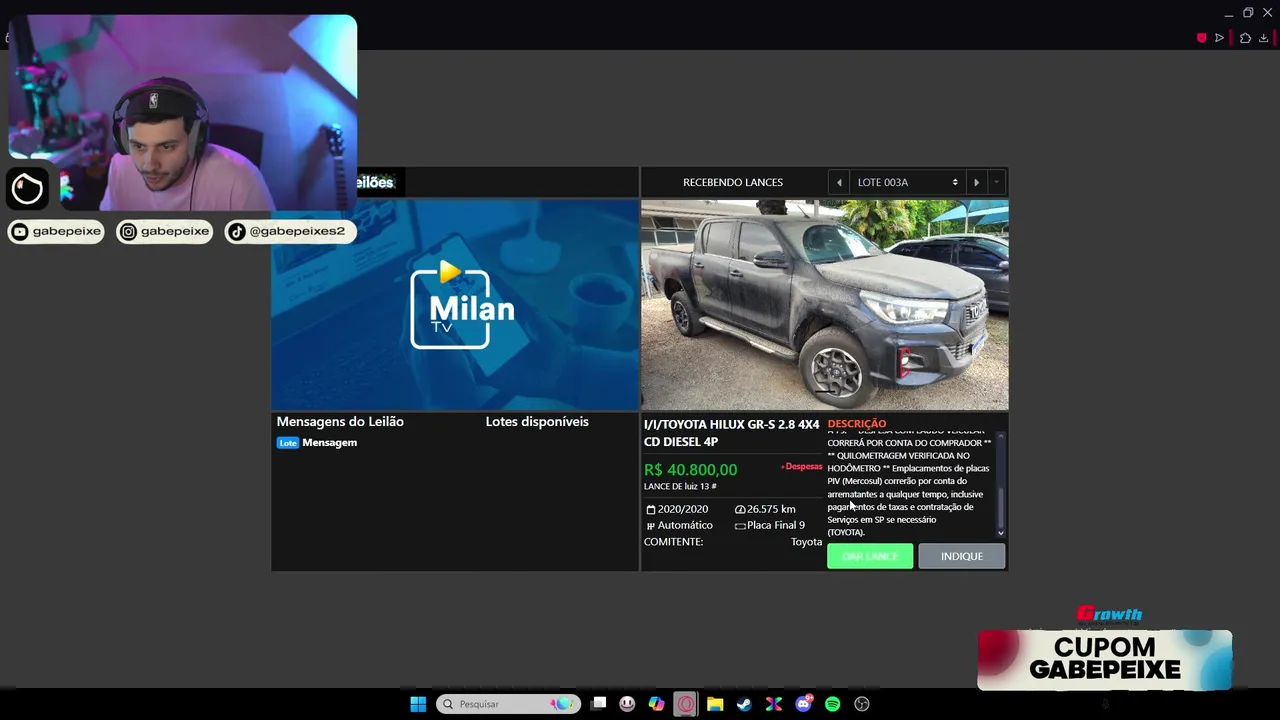Click the description scrollbar thumb
Image resolution: width=1280 pixels, height=720 pixels.
pos(1000,510)
